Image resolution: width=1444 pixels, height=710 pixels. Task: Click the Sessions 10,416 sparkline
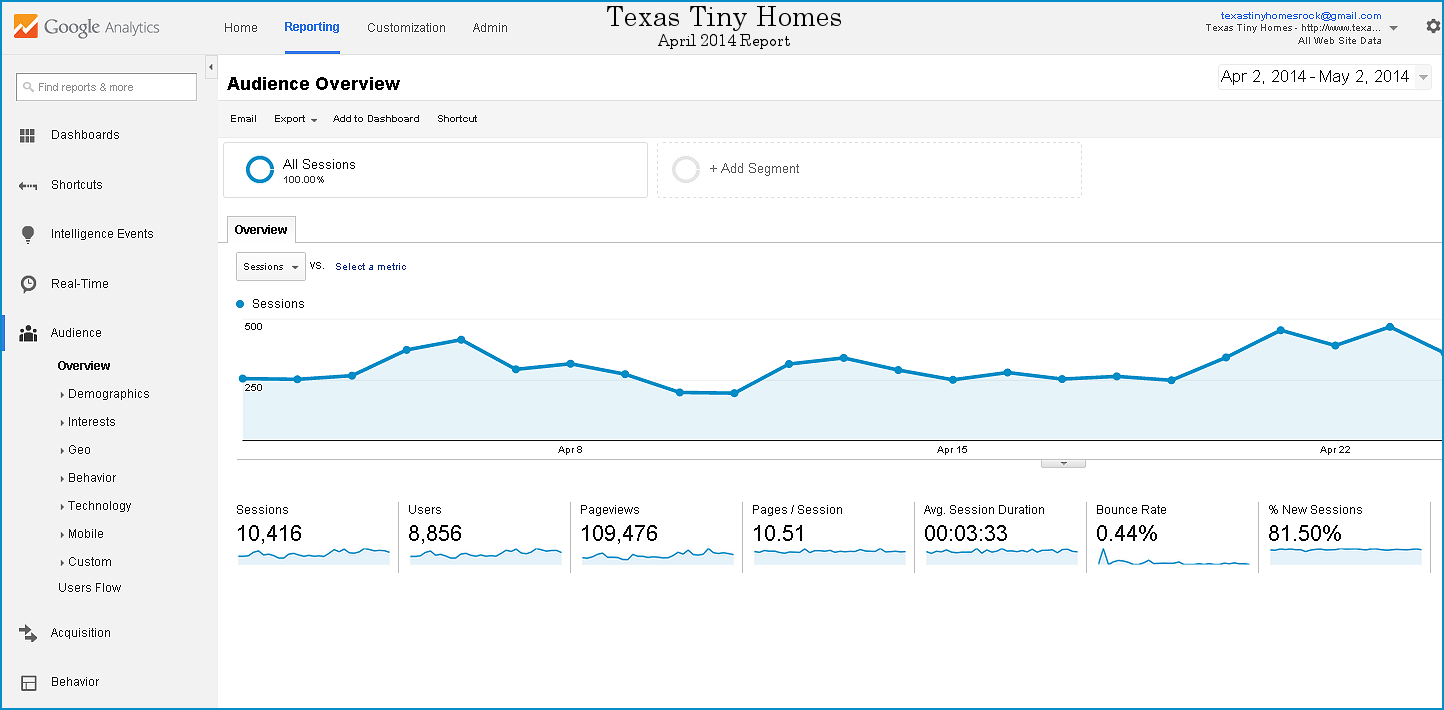314,554
